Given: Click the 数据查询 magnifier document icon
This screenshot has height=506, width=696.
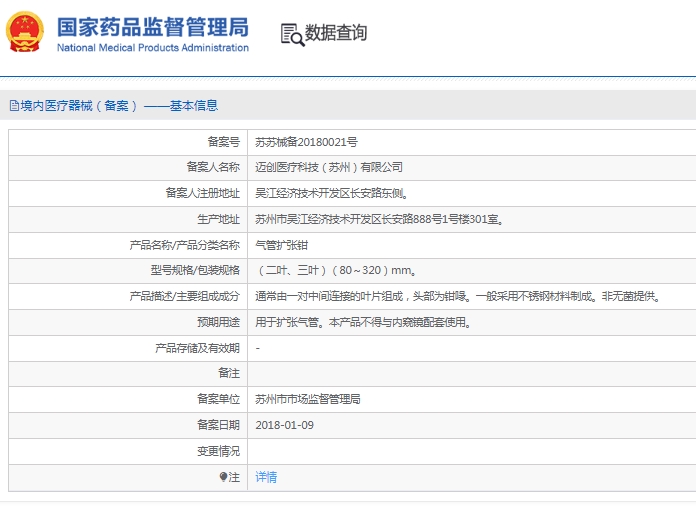Looking at the screenshot, I should (293, 35).
